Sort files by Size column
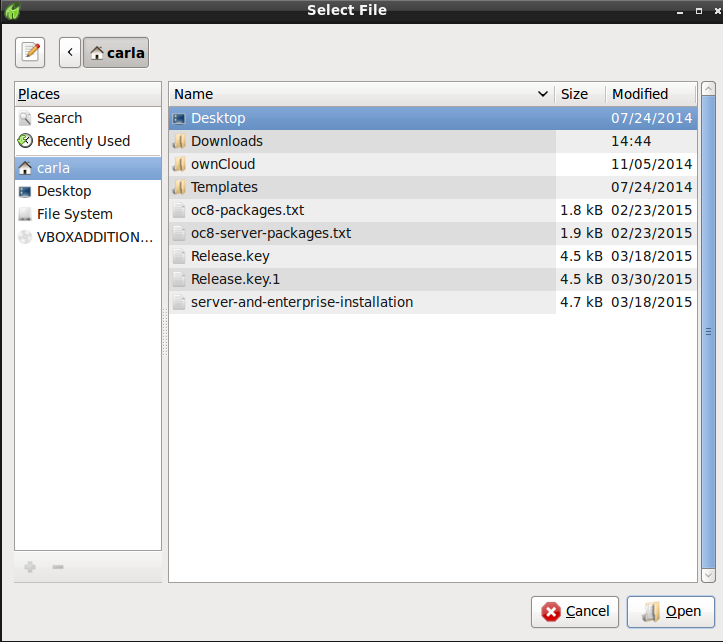This screenshot has height=642, width=723. tap(579, 94)
